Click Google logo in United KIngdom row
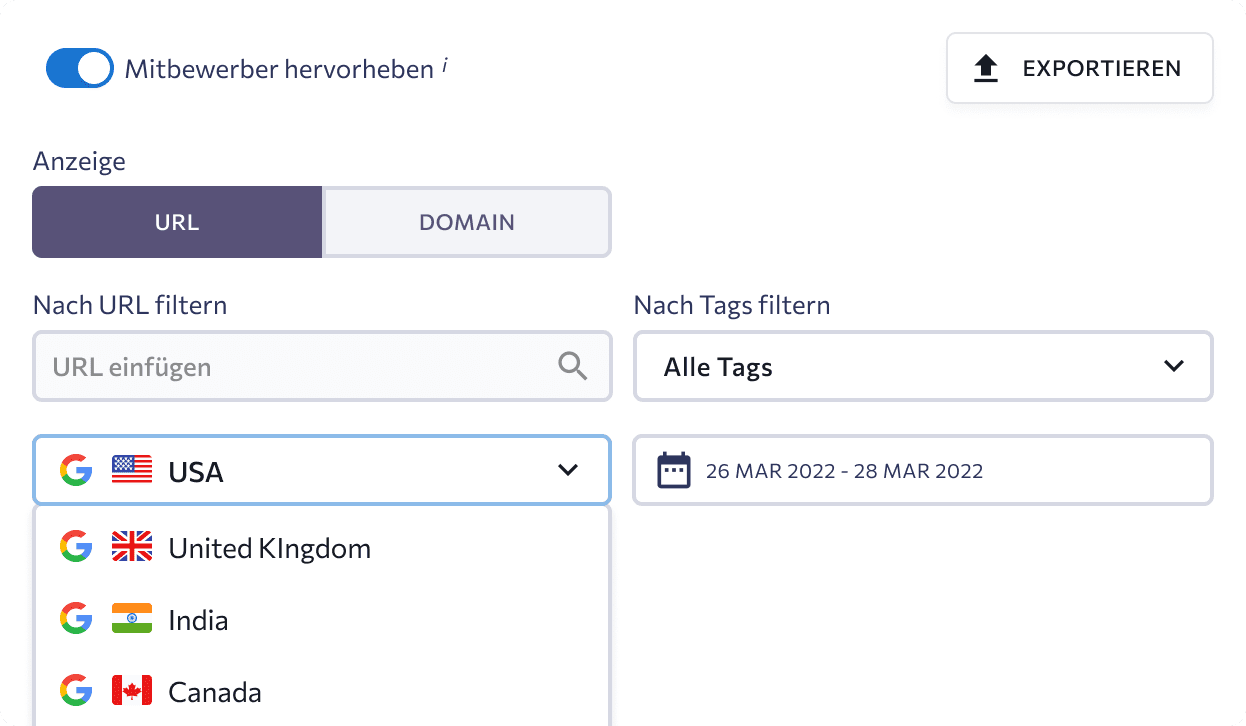The image size is (1246, 726). (76, 547)
